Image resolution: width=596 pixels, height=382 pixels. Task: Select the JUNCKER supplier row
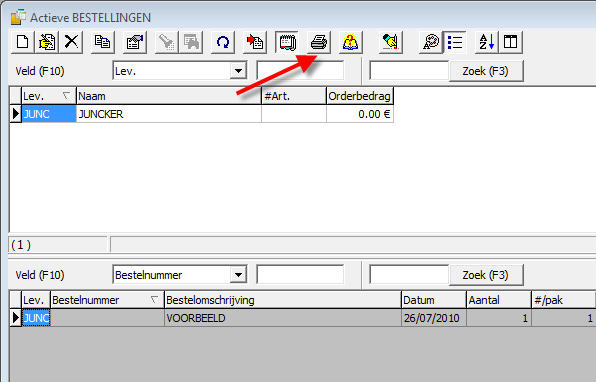click(202, 114)
